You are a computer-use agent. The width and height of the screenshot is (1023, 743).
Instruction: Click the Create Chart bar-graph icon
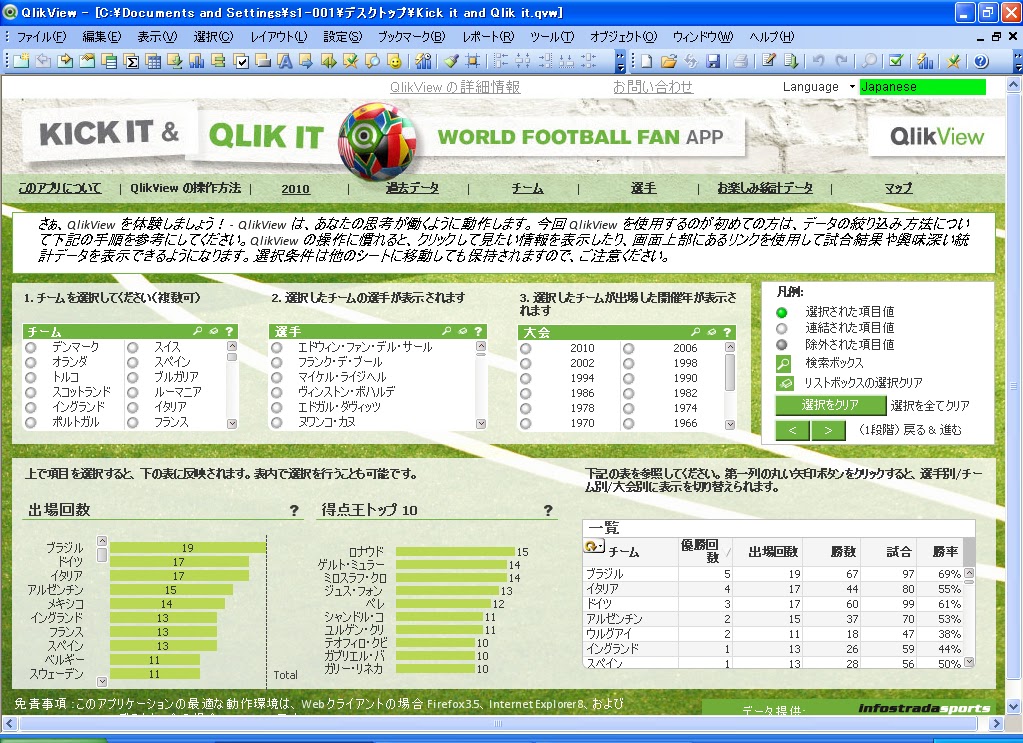pyautogui.click(x=197, y=61)
